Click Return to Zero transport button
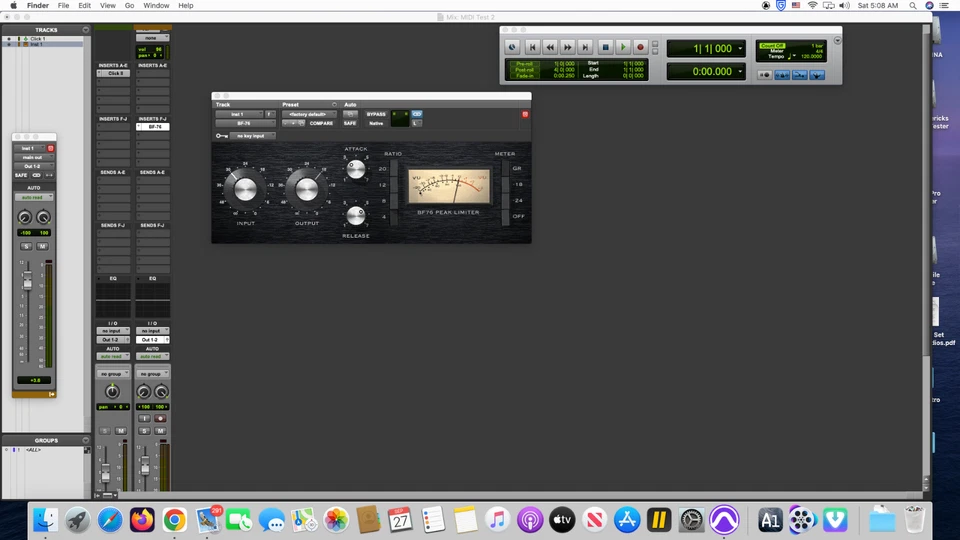Viewport: 960px width, 540px height. 533,47
